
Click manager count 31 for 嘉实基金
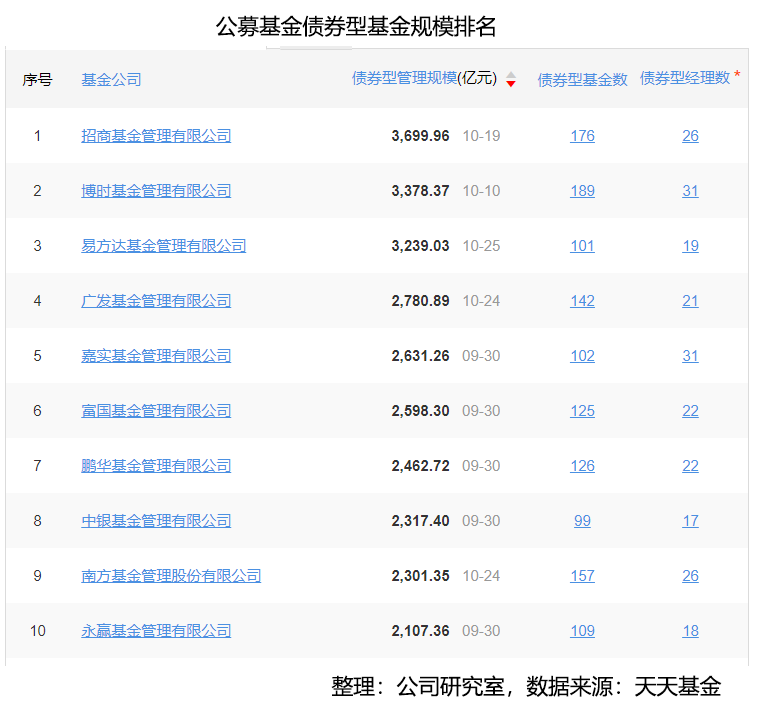pos(690,356)
